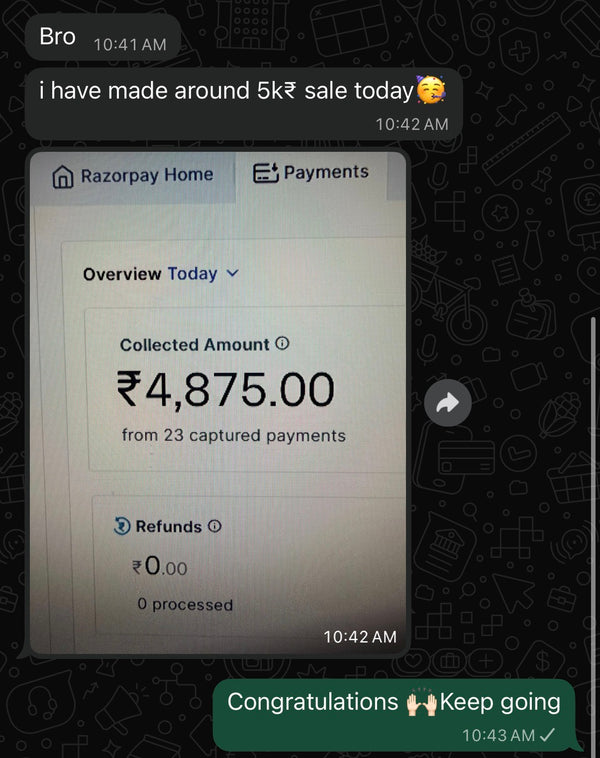
Task: Expand the Today overview chevron
Action: tap(233, 273)
